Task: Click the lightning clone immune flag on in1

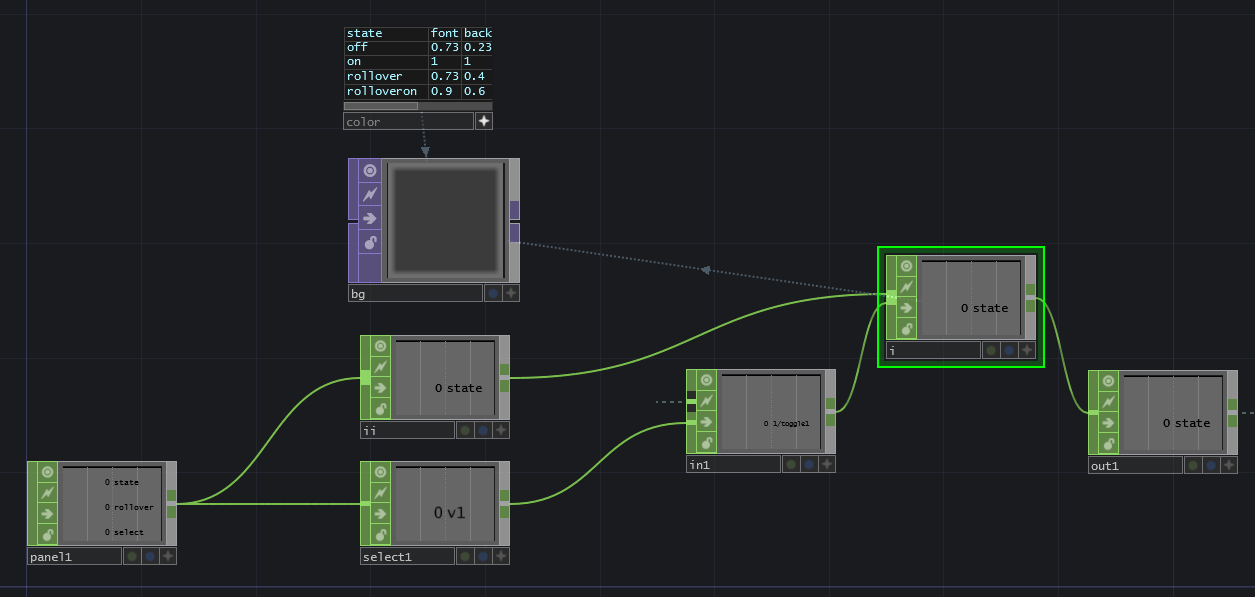Action: tap(706, 401)
